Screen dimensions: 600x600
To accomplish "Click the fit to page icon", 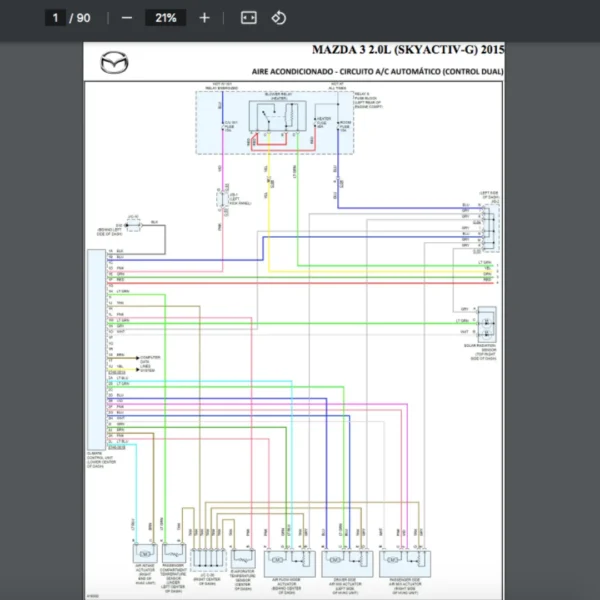I will tap(249, 18).
